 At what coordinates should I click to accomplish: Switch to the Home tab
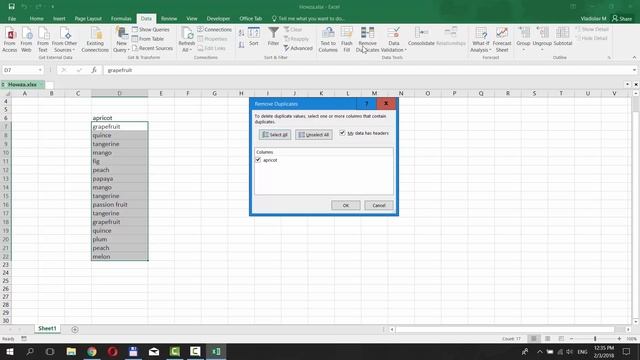[x=36, y=18]
